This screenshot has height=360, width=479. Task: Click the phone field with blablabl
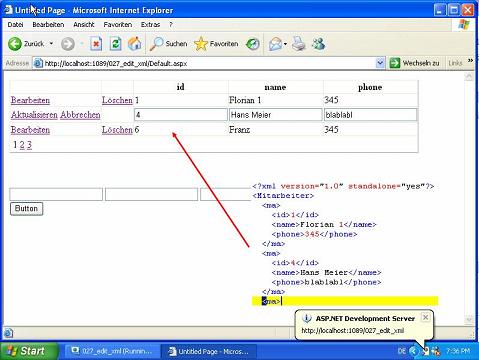pos(370,115)
